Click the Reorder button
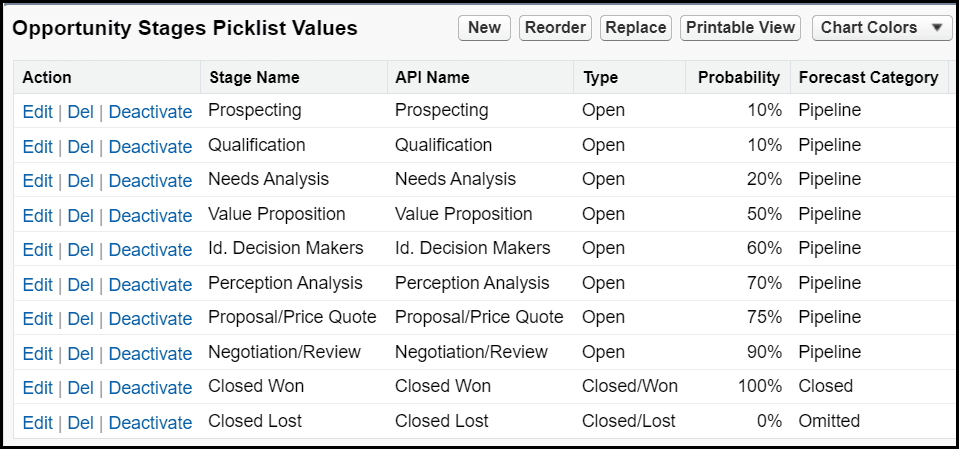Viewport: 959px width, 449px height. point(555,28)
